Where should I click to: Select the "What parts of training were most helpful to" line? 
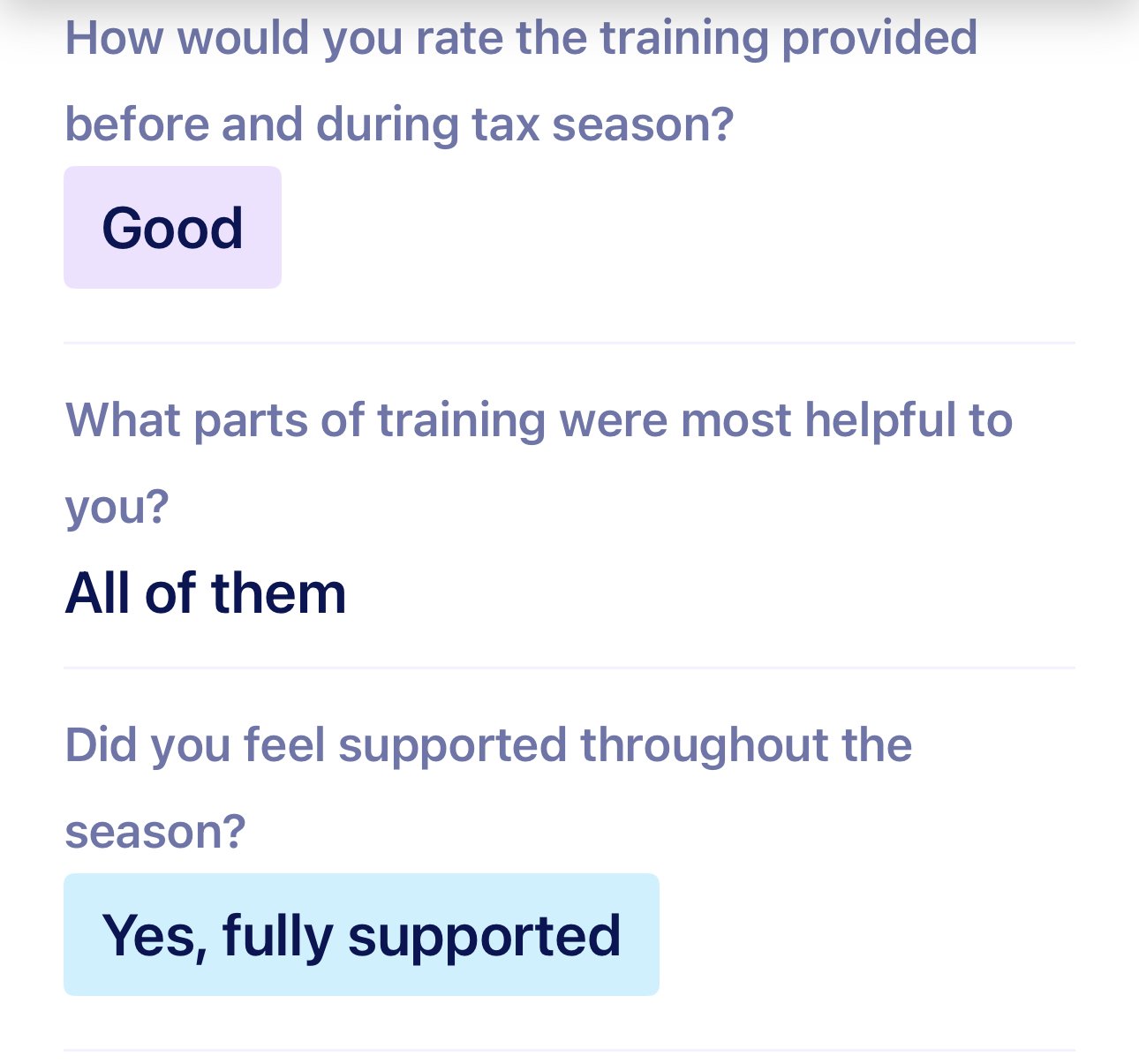pos(539,419)
